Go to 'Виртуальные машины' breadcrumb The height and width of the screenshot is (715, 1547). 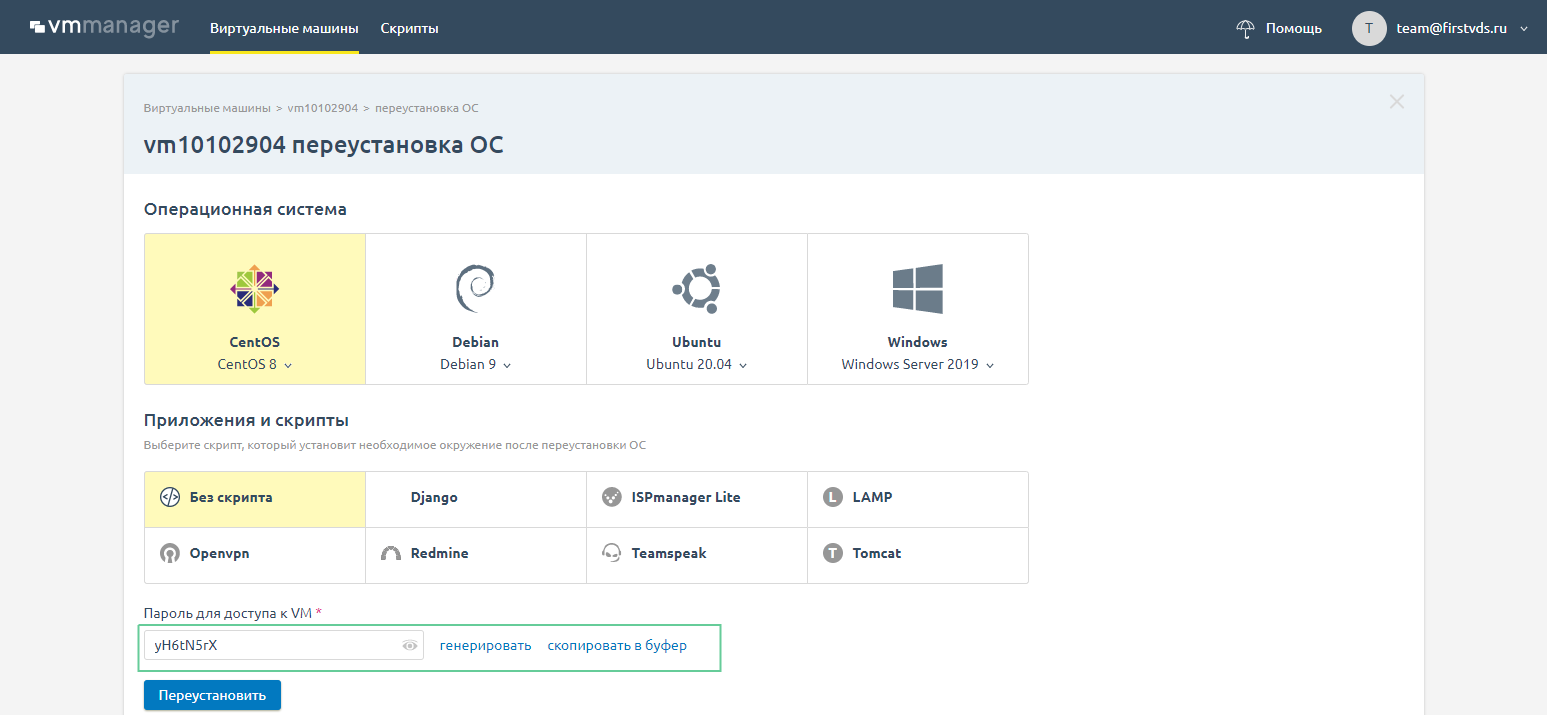207,107
